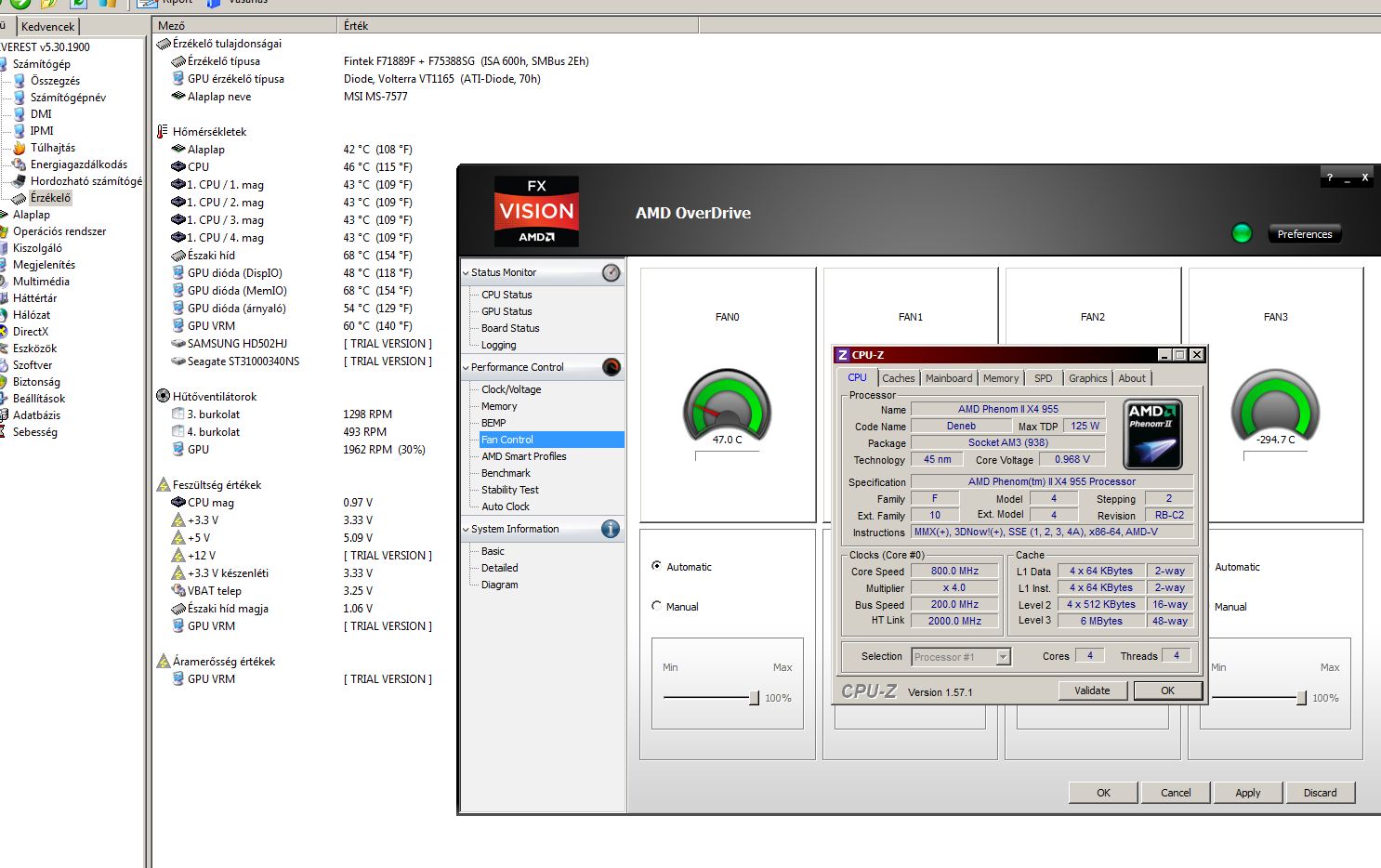The height and width of the screenshot is (868, 1381).
Task: Click the Hőmérsékletek thermometer icon
Action: 163,131
